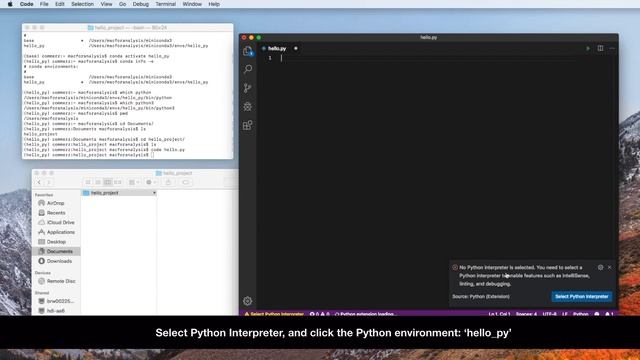Open Finder action gear dropdown
The height and width of the screenshot is (360, 640).
coord(151,182)
